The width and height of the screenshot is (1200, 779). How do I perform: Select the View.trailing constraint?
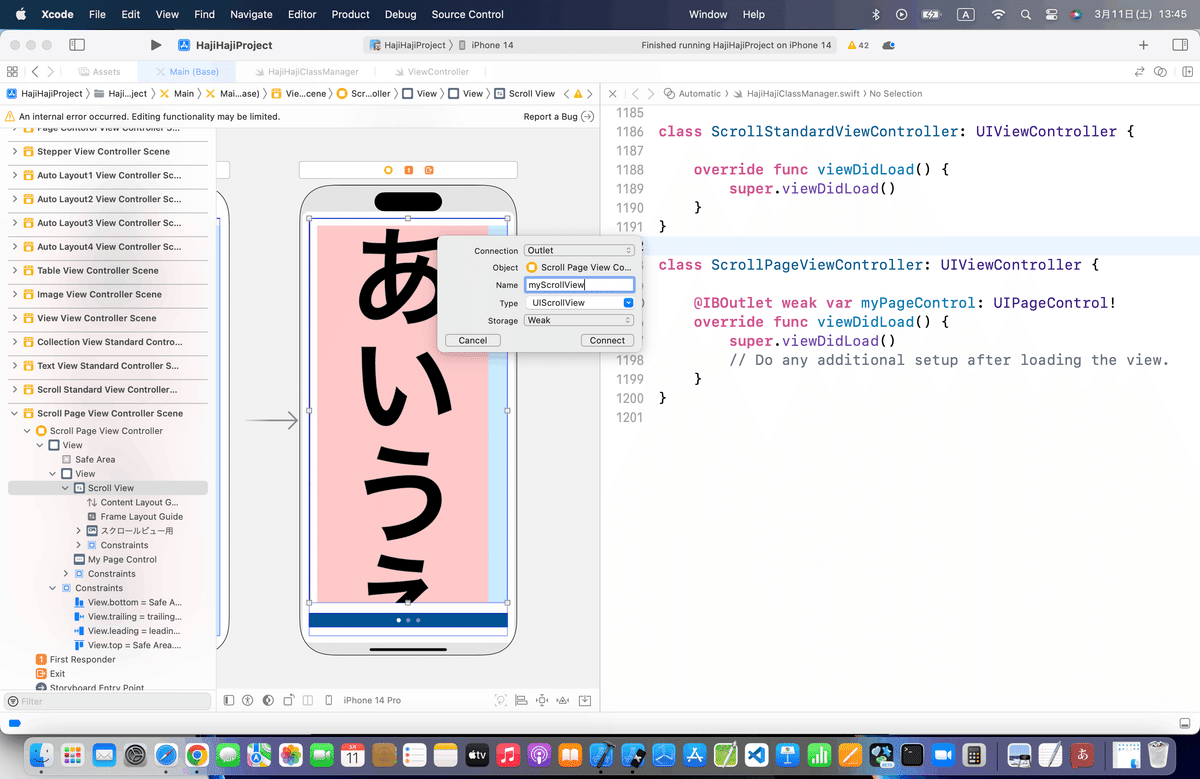[x=128, y=617]
